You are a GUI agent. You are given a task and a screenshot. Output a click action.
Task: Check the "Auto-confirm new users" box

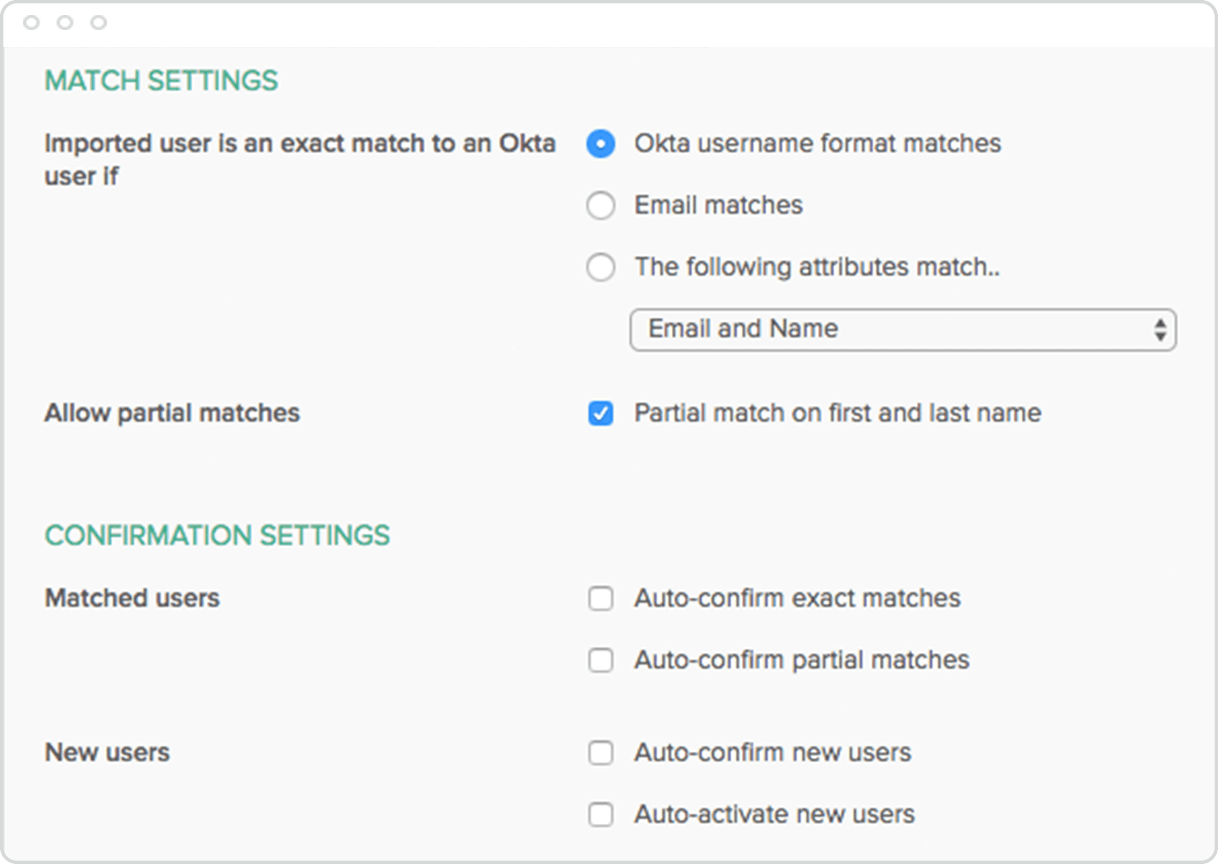pos(600,753)
